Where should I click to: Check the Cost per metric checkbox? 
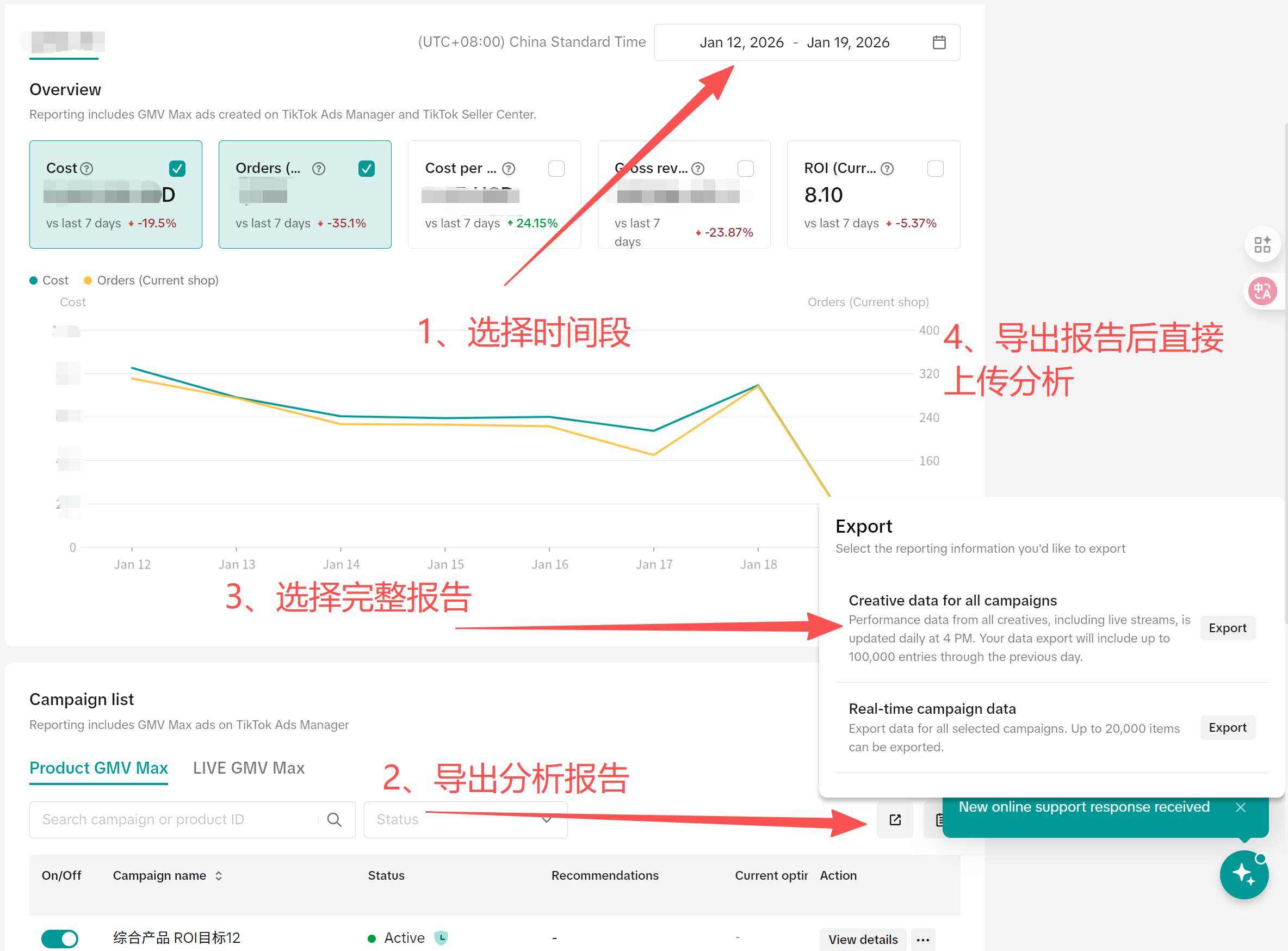pos(556,168)
